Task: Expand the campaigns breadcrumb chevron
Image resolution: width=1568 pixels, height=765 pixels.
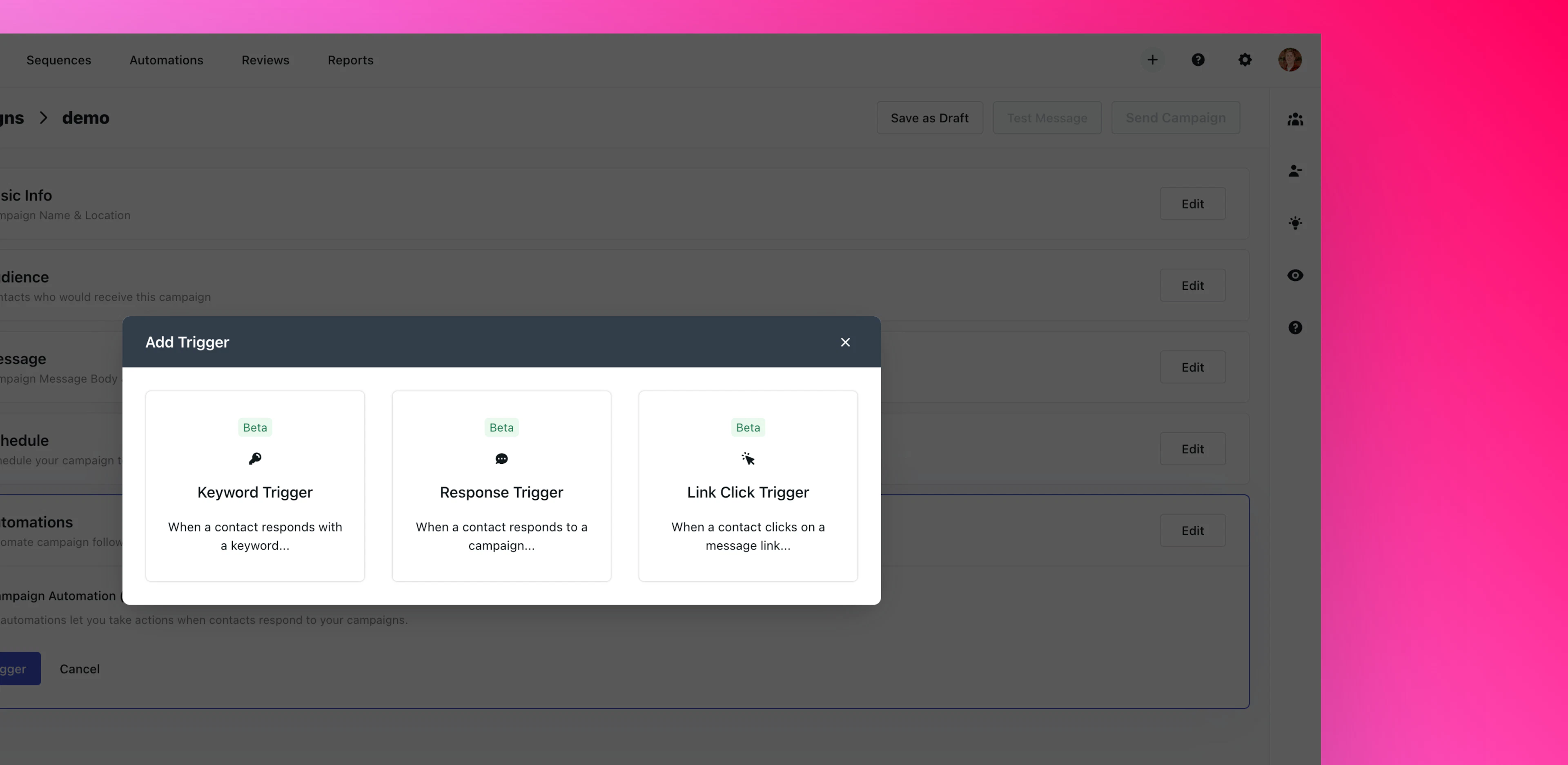Action: pos(42,118)
